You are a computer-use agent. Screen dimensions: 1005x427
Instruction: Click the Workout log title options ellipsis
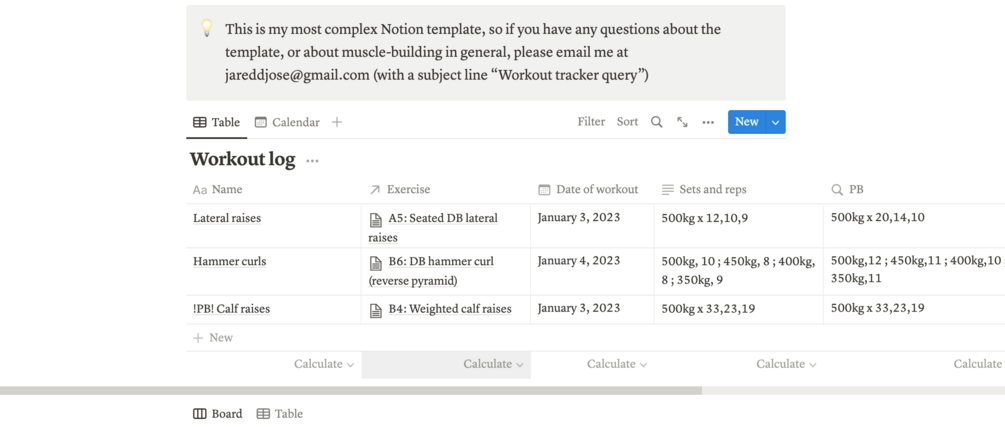[313, 161]
